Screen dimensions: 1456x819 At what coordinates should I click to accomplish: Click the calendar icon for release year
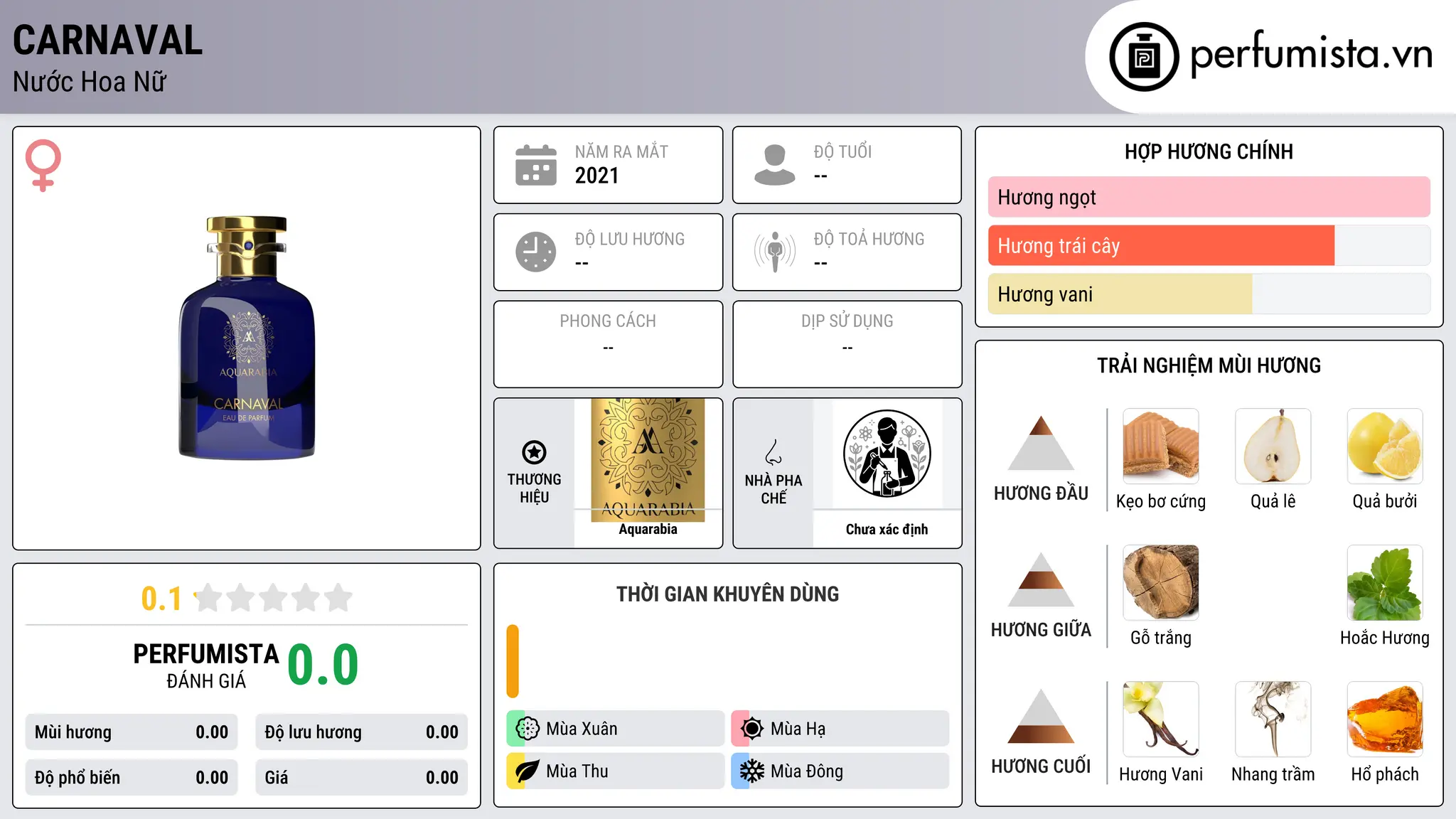pyautogui.click(x=536, y=165)
